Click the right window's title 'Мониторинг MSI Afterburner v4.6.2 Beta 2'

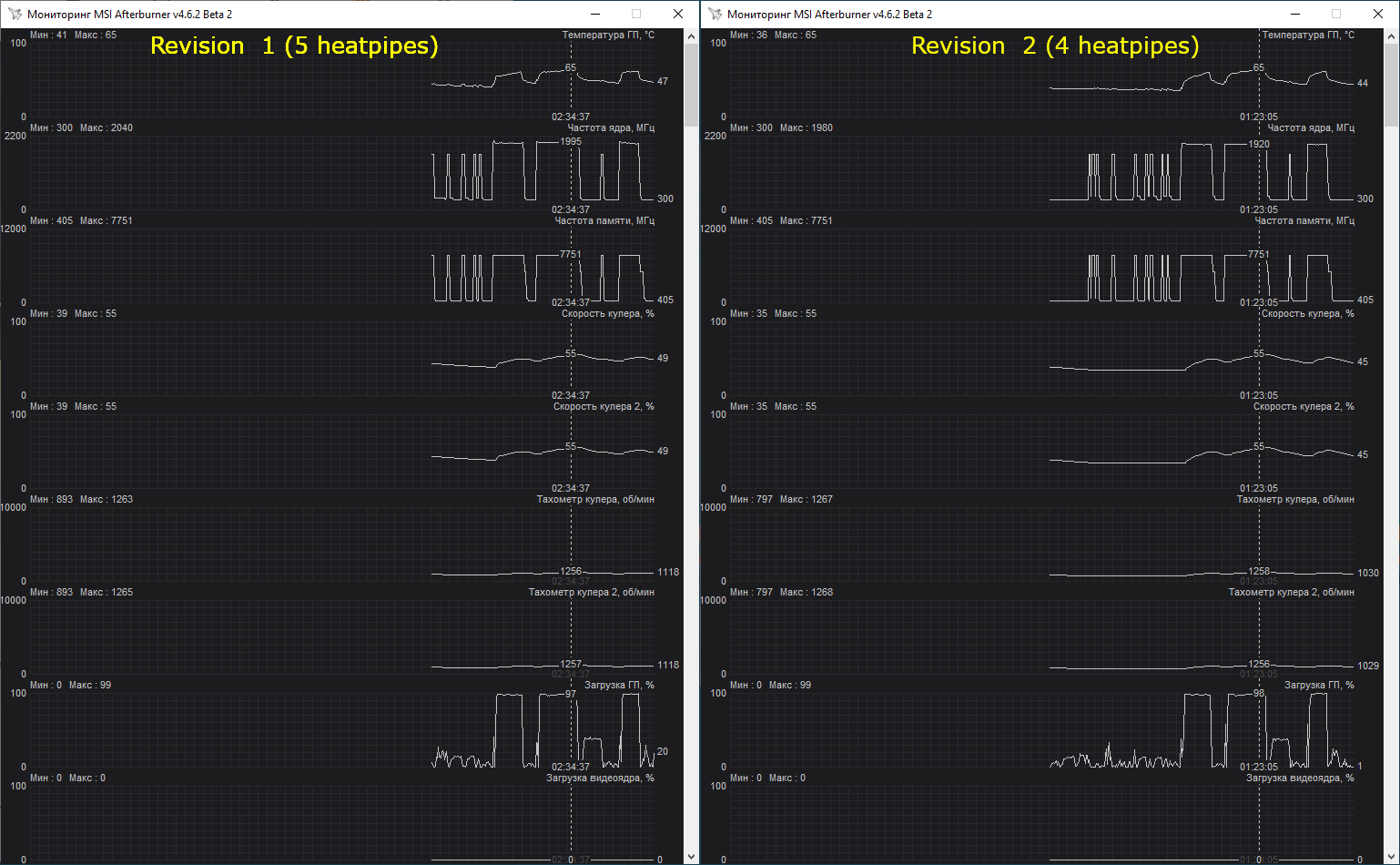pyautogui.click(x=829, y=15)
